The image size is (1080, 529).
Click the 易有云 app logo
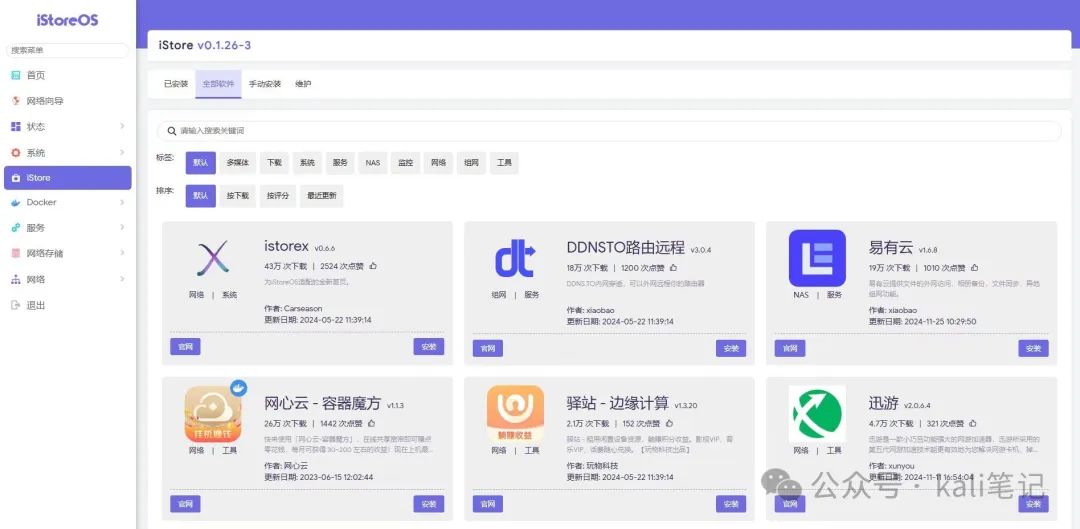pyautogui.click(x=817, y=258)
